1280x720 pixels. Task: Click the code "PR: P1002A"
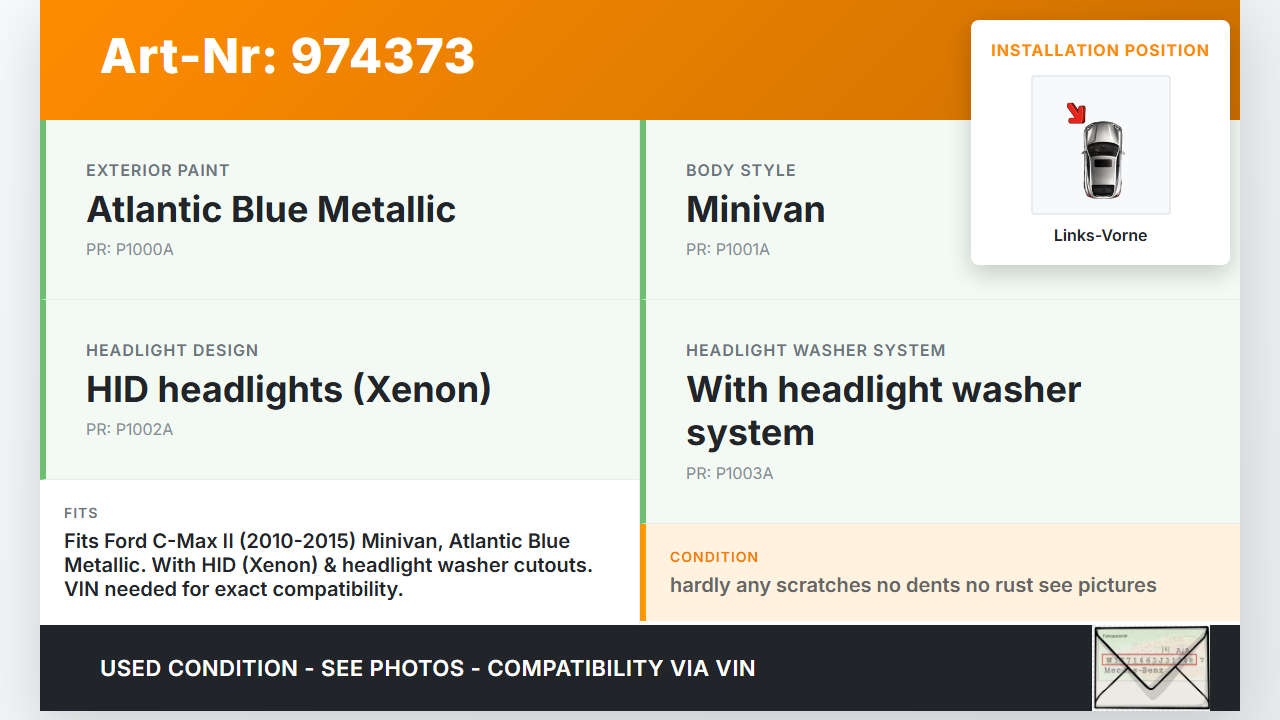[130, 429]
